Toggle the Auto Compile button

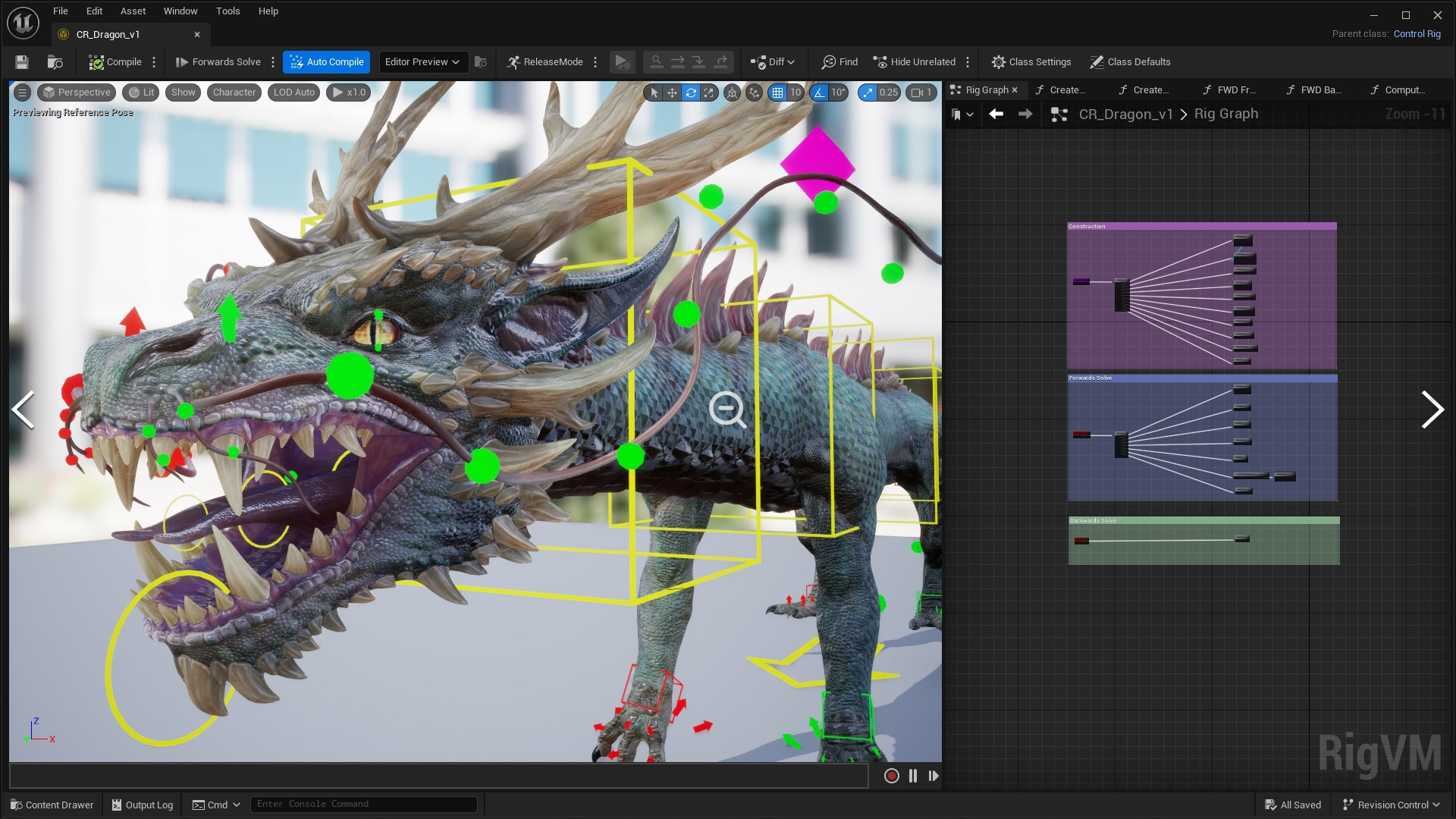coord(327,62)
